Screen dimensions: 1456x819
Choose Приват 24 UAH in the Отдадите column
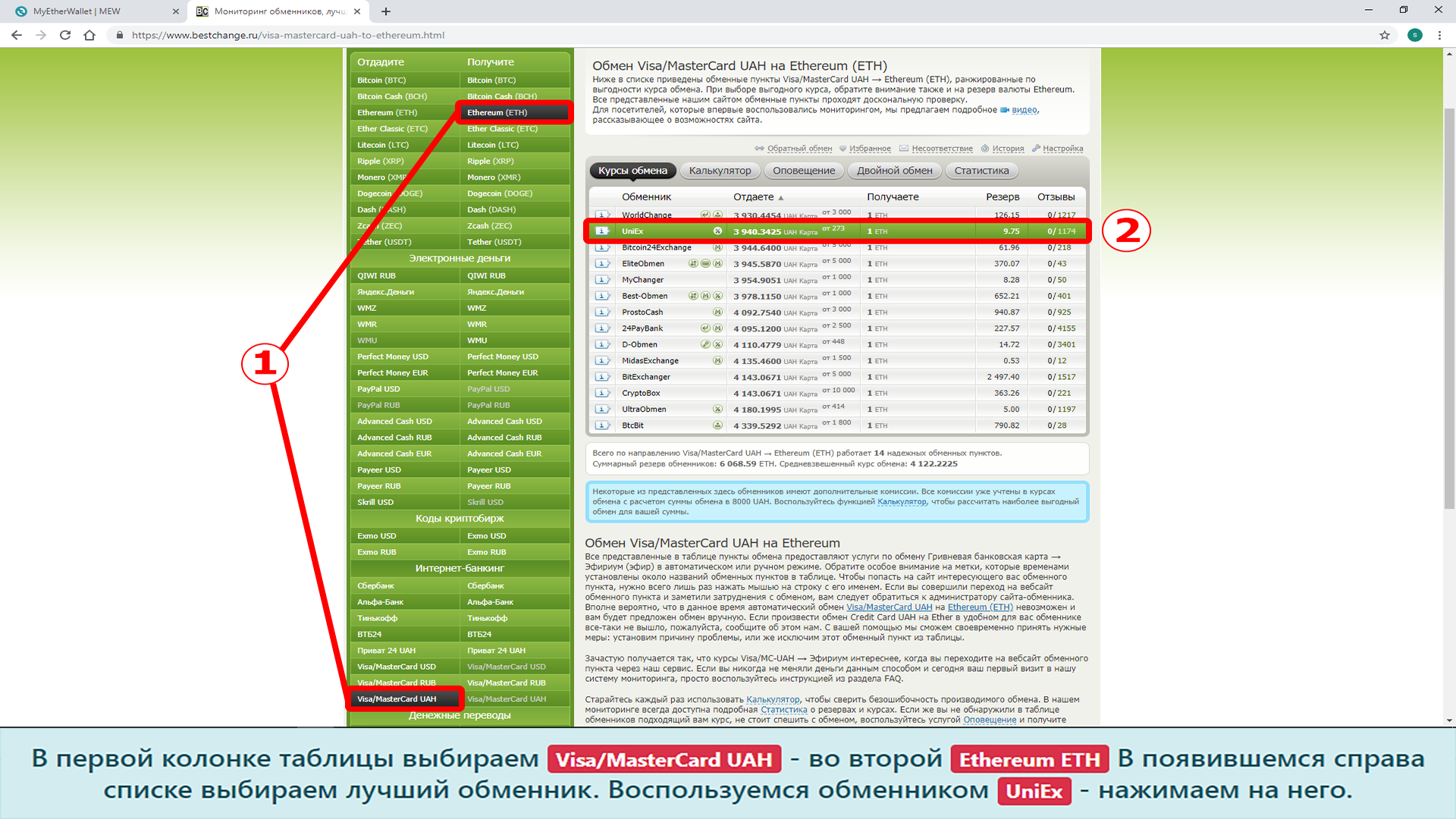pyautogui.click(x=404, y=651)
